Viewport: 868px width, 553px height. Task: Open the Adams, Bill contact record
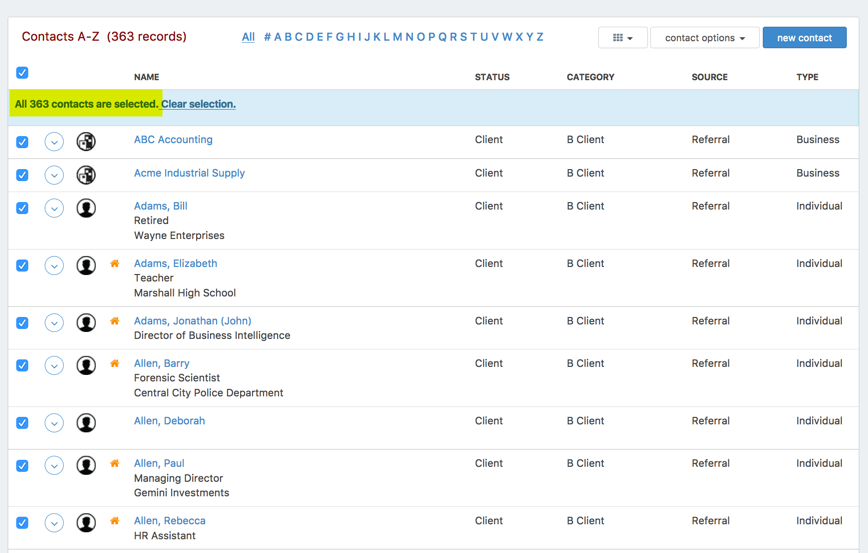(x=161, y=206)
